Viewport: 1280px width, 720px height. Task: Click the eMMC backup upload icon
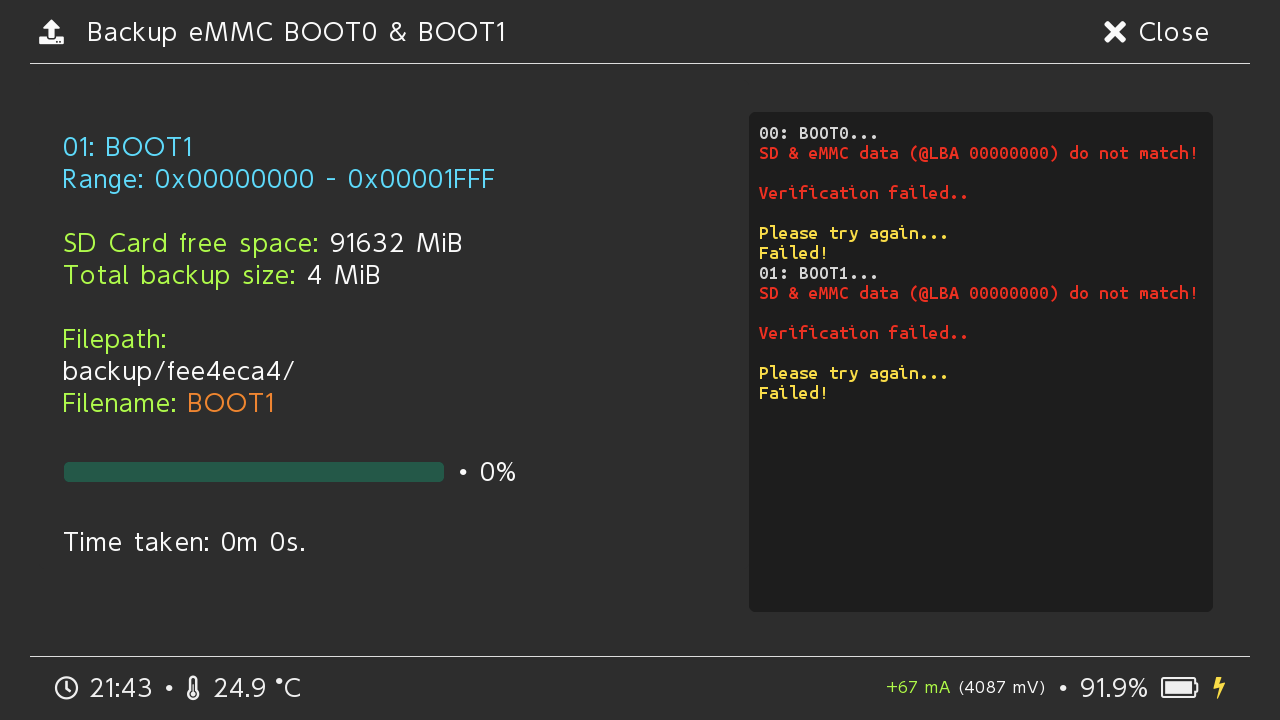click(x=51, y=31)
